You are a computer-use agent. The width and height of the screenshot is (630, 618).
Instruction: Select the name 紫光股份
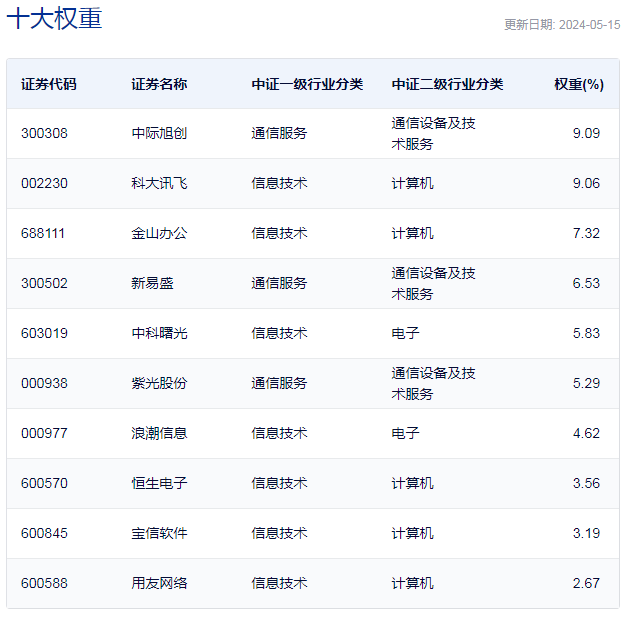(159, 383)
